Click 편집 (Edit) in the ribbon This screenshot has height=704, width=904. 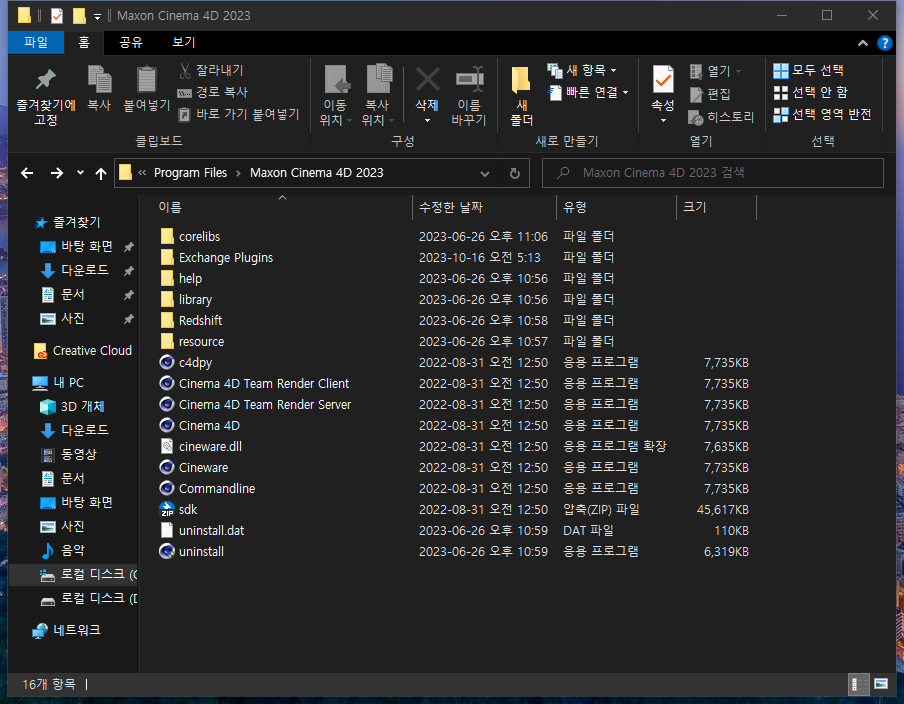(x=710, y=94)
